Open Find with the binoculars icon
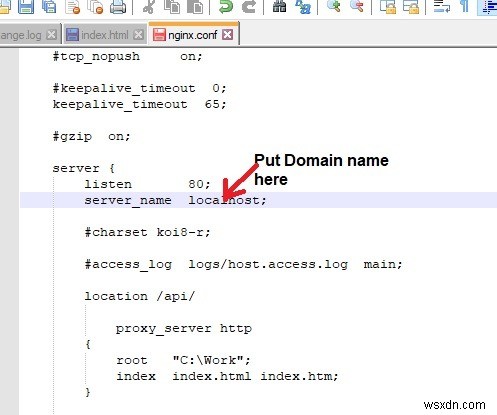 click(x=280, y=6)
